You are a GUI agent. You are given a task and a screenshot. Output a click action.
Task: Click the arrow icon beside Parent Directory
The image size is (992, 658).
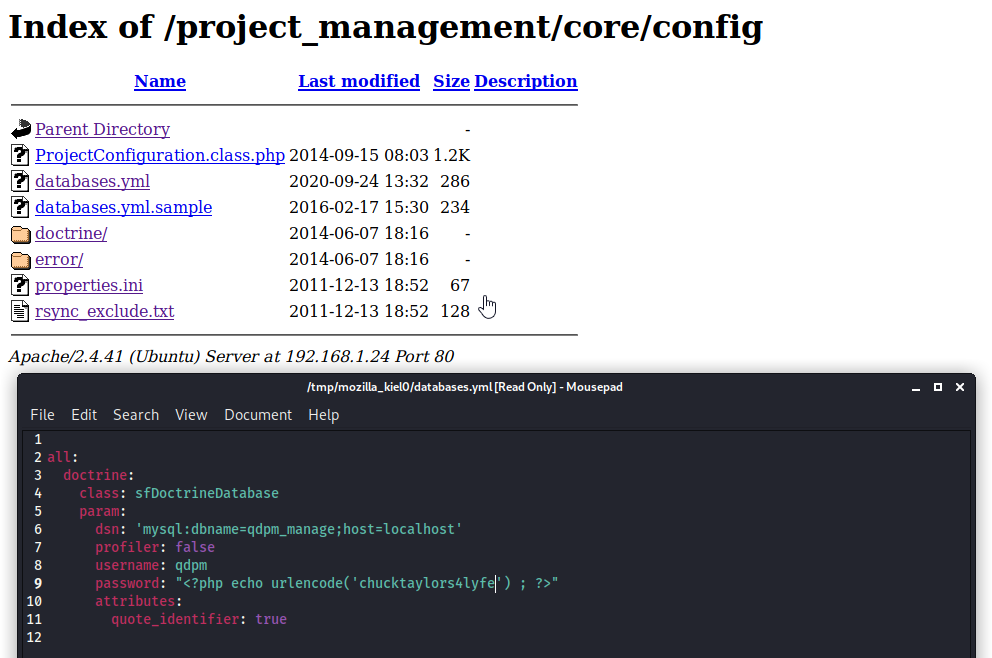pos(20,129)
